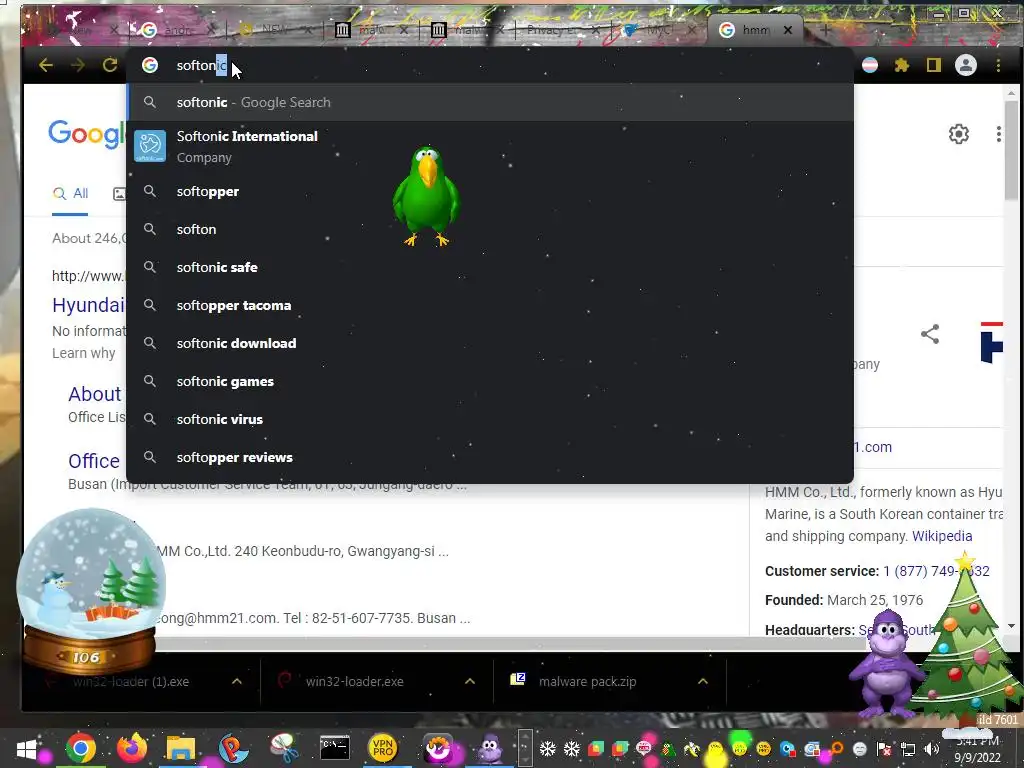This screenshot has width=1024, height=768.
Task: Open a new tab with plus button
Action: coord(825,30)
